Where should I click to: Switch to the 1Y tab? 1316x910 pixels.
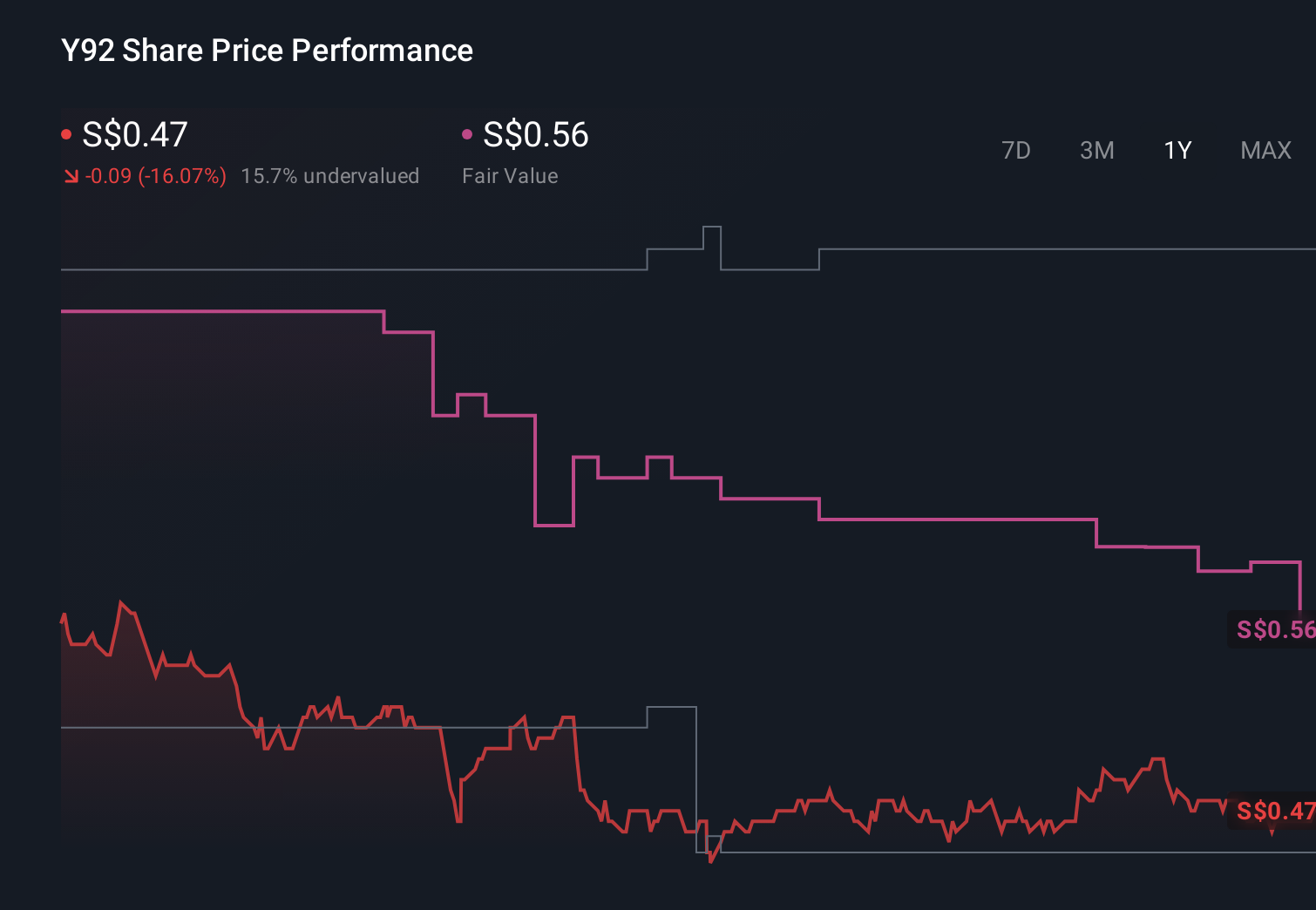click(x=1177, y=150)
